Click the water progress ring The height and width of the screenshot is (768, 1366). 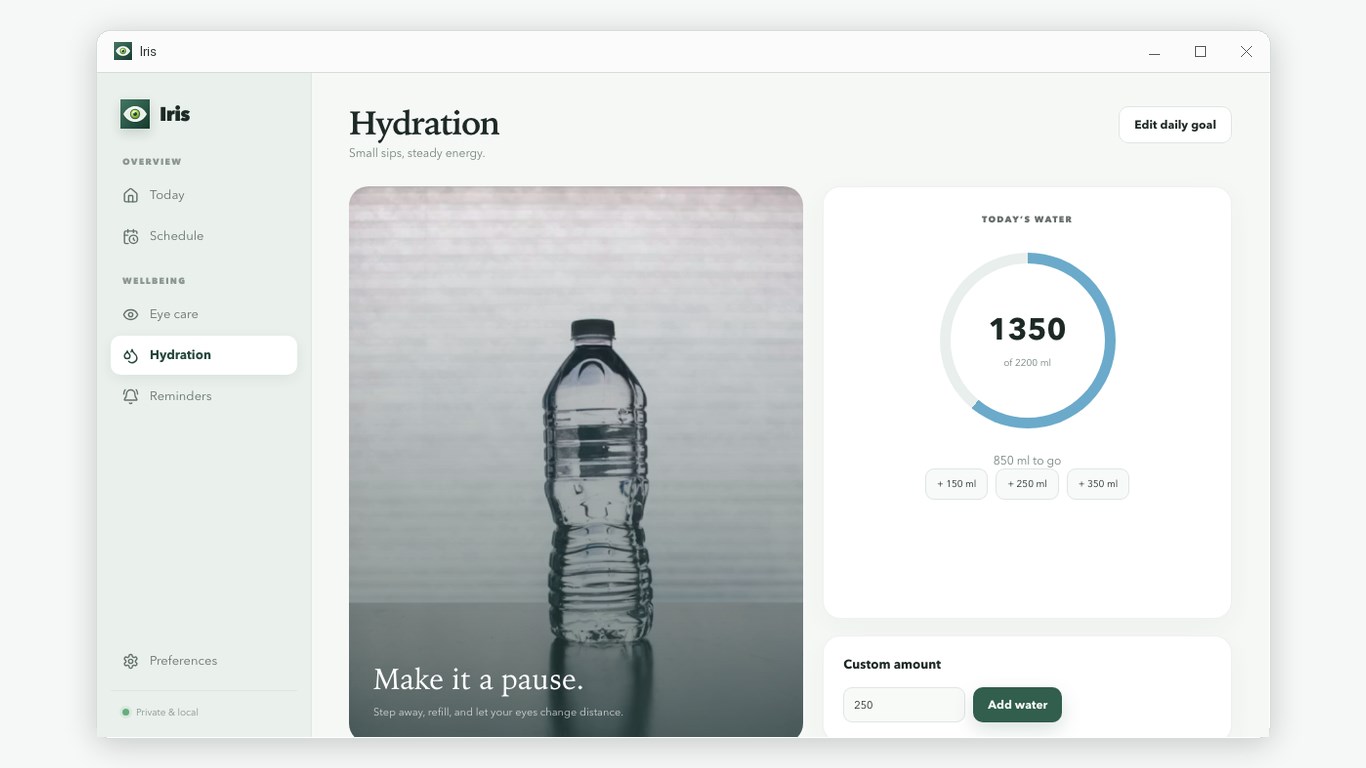click(1027, 341)
